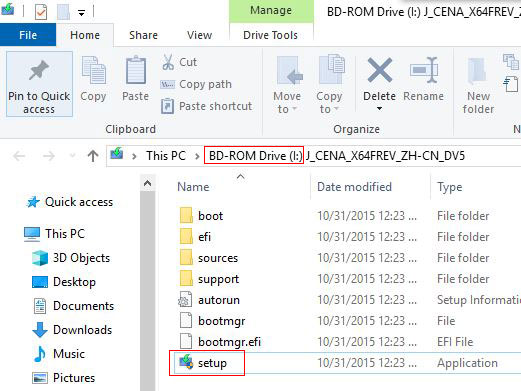
Task: Click the Up one level arrow
Action: [93, 156]
